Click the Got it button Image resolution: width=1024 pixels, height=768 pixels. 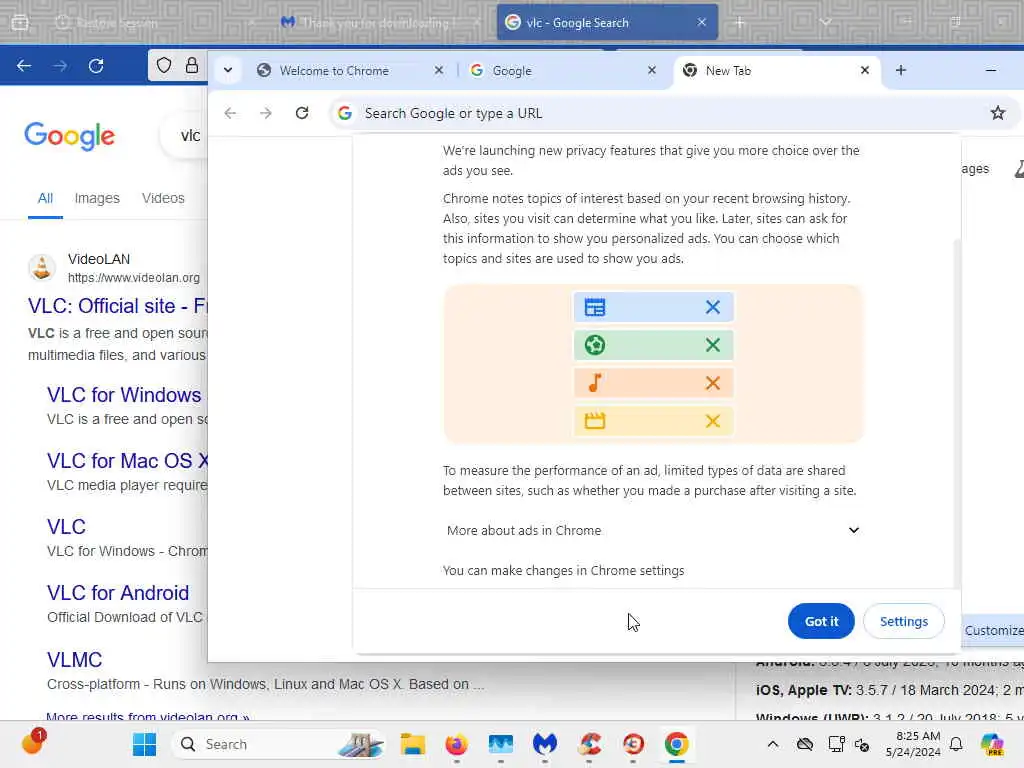pos(821,621)
